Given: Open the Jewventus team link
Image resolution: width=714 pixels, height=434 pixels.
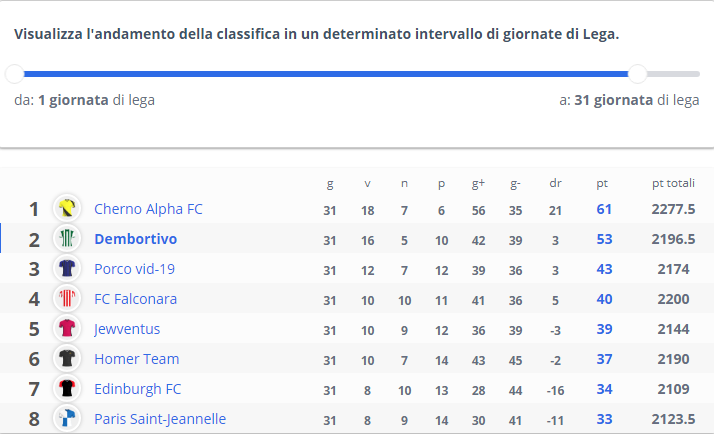Looking at the screenshot, I should click(x=127, y=329).
